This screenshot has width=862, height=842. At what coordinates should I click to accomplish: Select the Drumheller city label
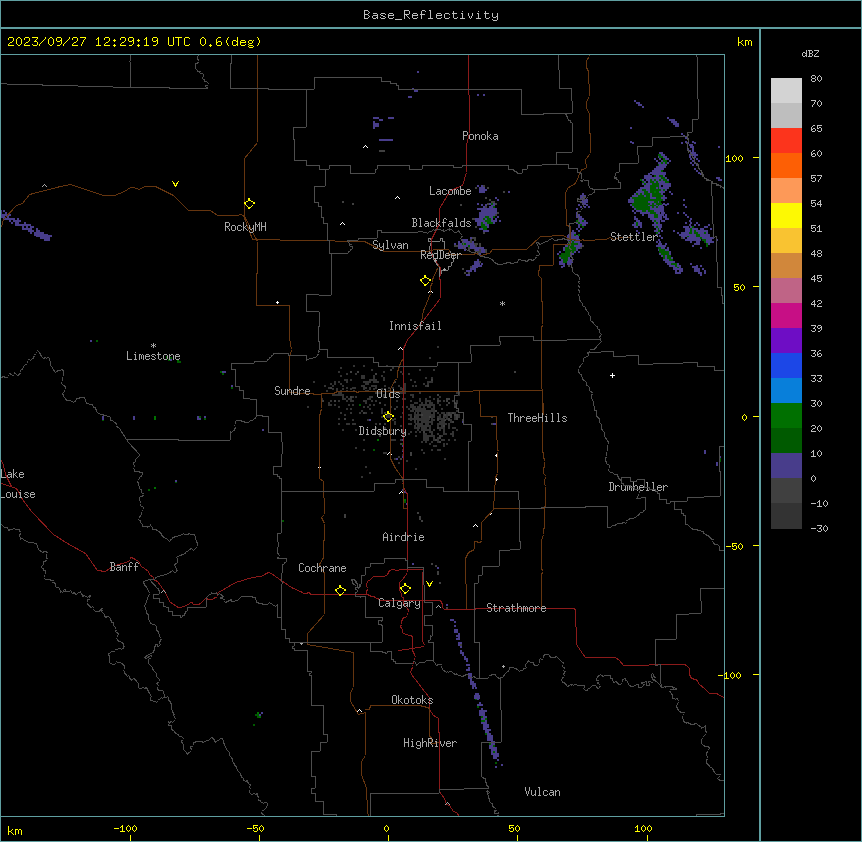638,487
